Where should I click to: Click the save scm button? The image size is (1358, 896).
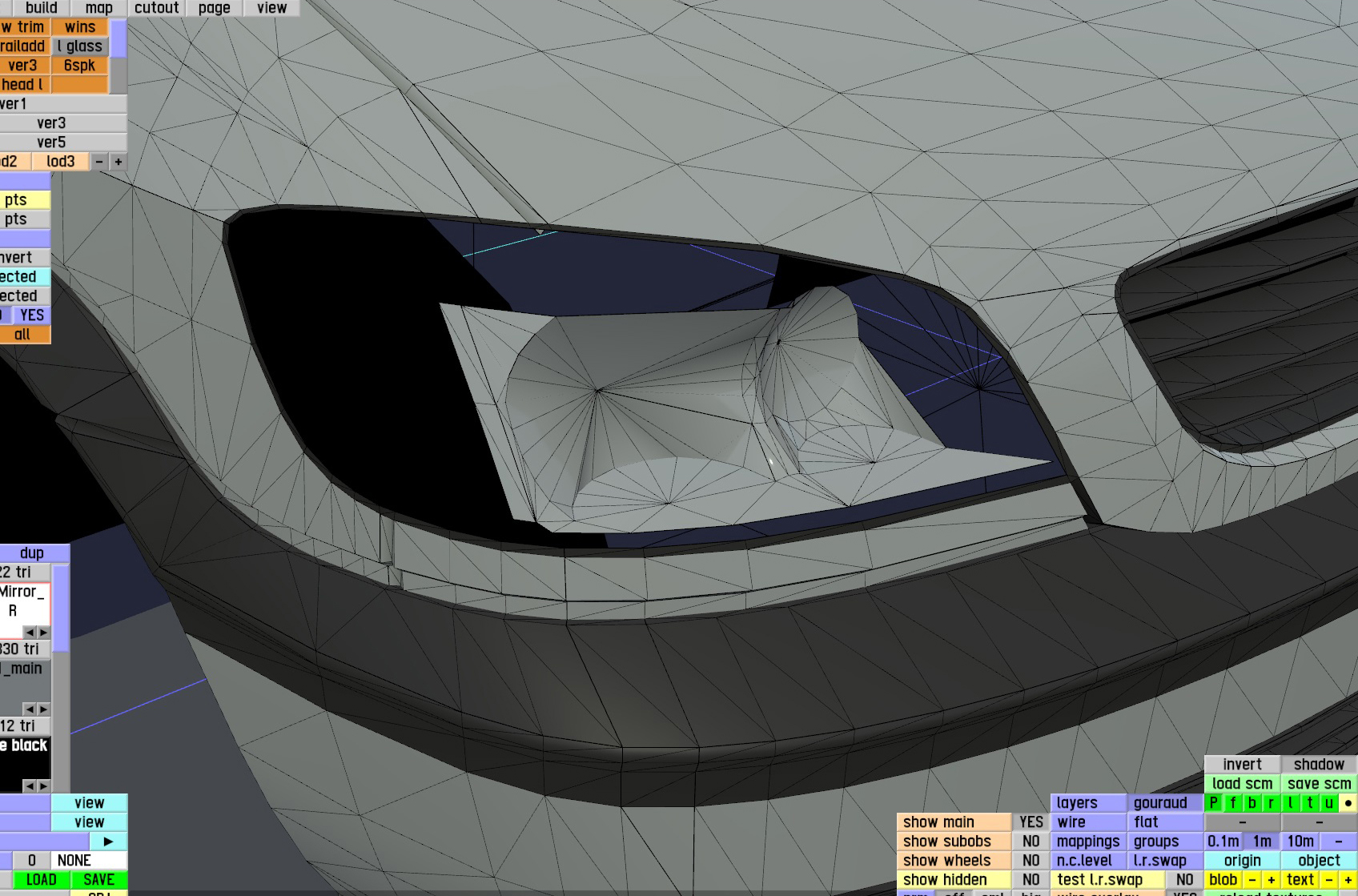pos(1320,784)
